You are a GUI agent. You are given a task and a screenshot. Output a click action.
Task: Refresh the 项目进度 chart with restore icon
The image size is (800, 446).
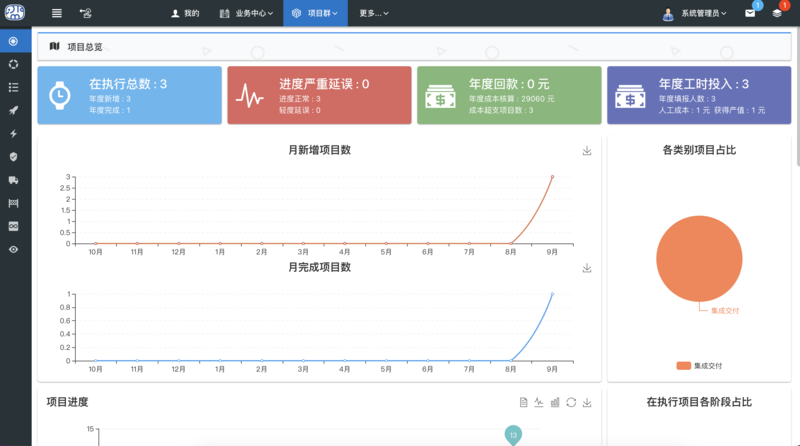point(571,402)
